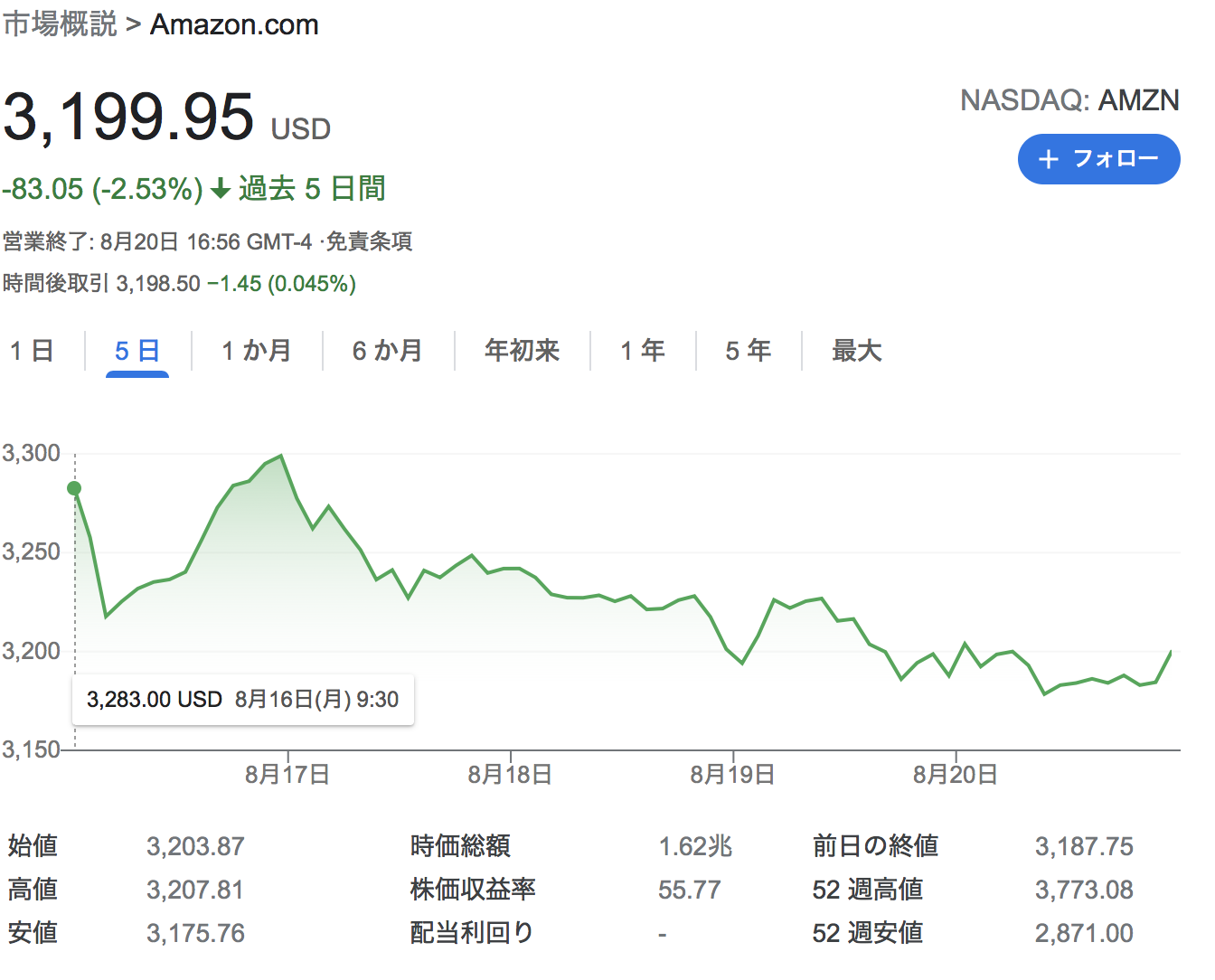Select the 1 日 time range tab
This screenshot has width=1215, height=980.
[32, 351]
